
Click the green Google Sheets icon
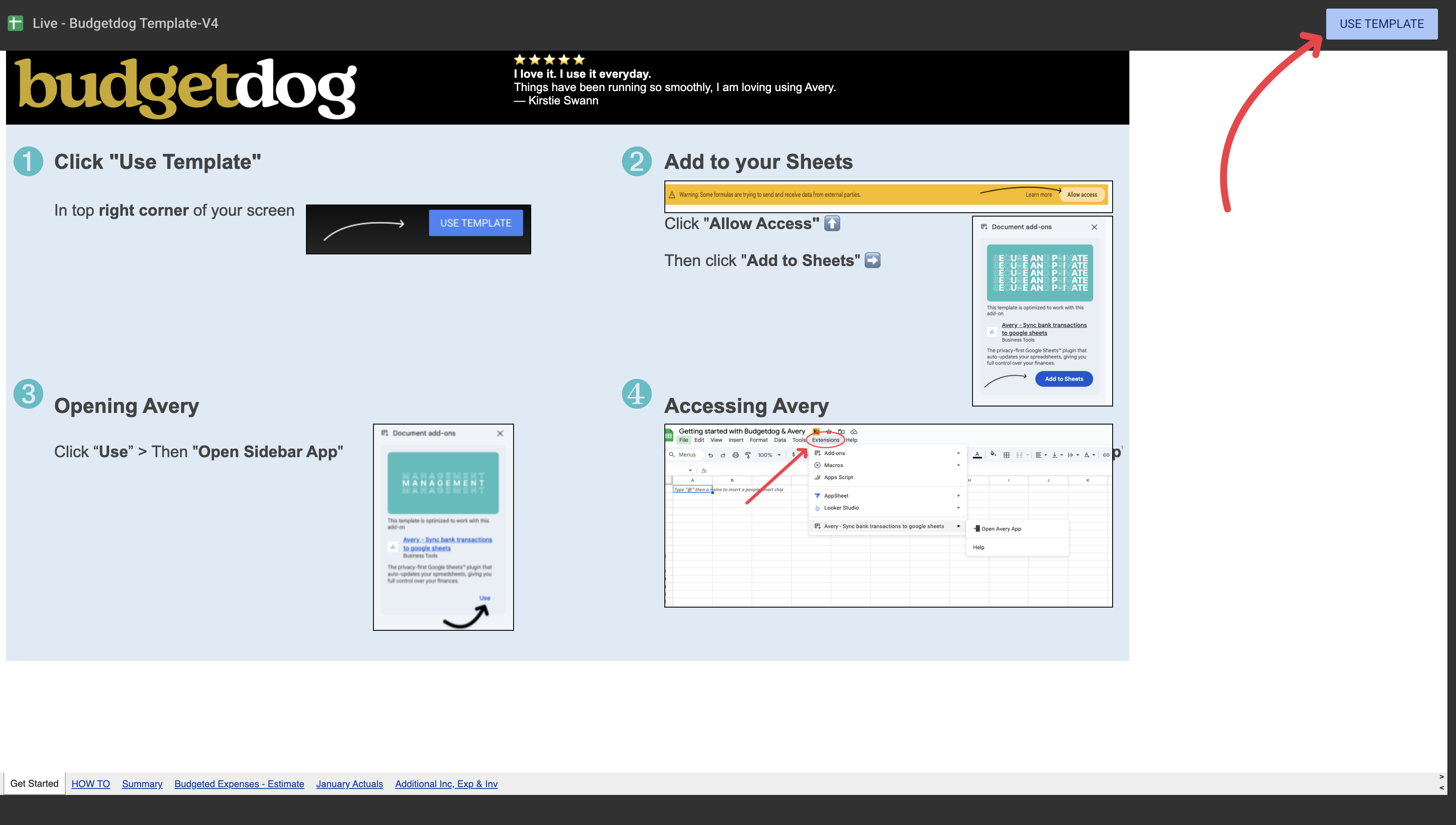(x=15, y=23)
